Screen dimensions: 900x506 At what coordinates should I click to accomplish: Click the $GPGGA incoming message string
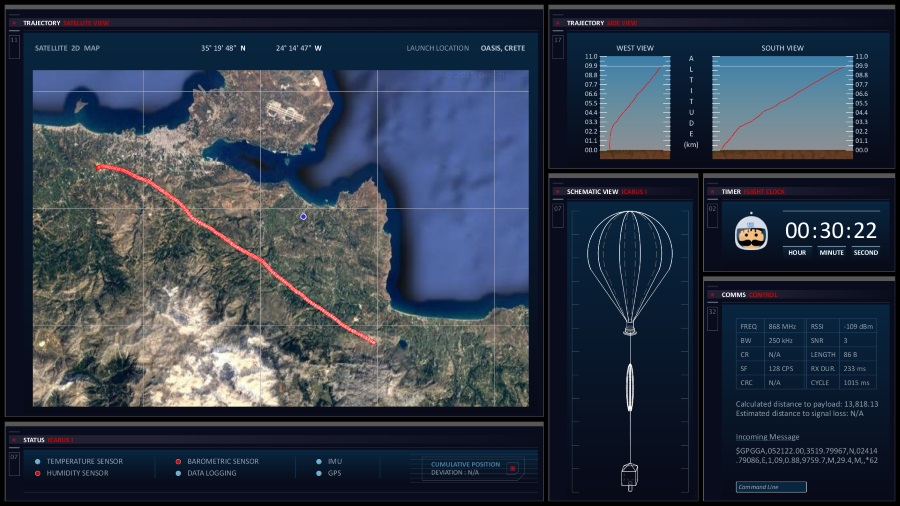(x=806, y=456)
